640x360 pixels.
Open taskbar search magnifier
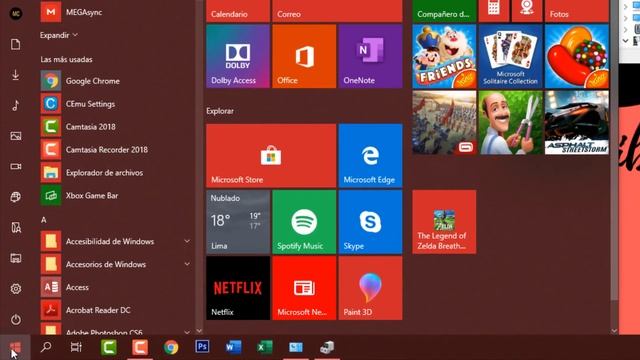pyautogui.click(x=46, y=347)
